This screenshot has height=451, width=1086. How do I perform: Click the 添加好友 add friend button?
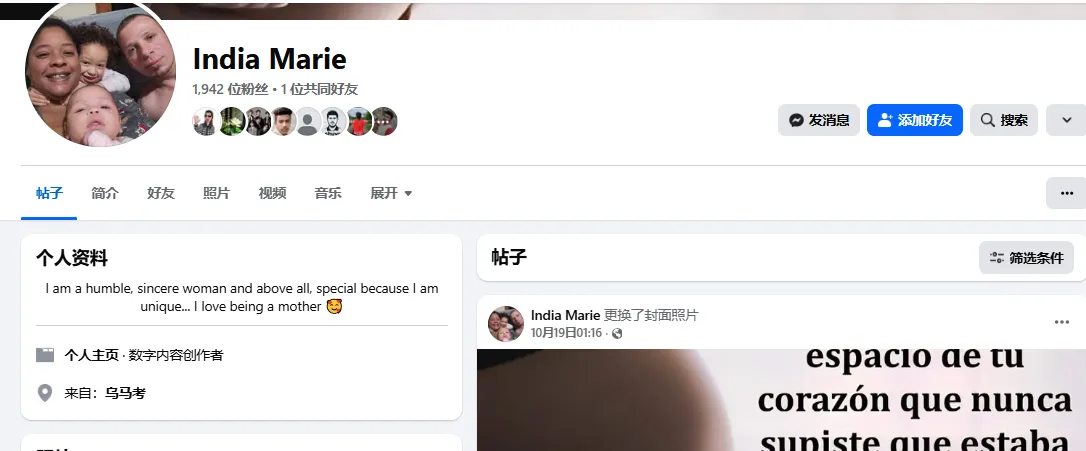pos(915,120)
